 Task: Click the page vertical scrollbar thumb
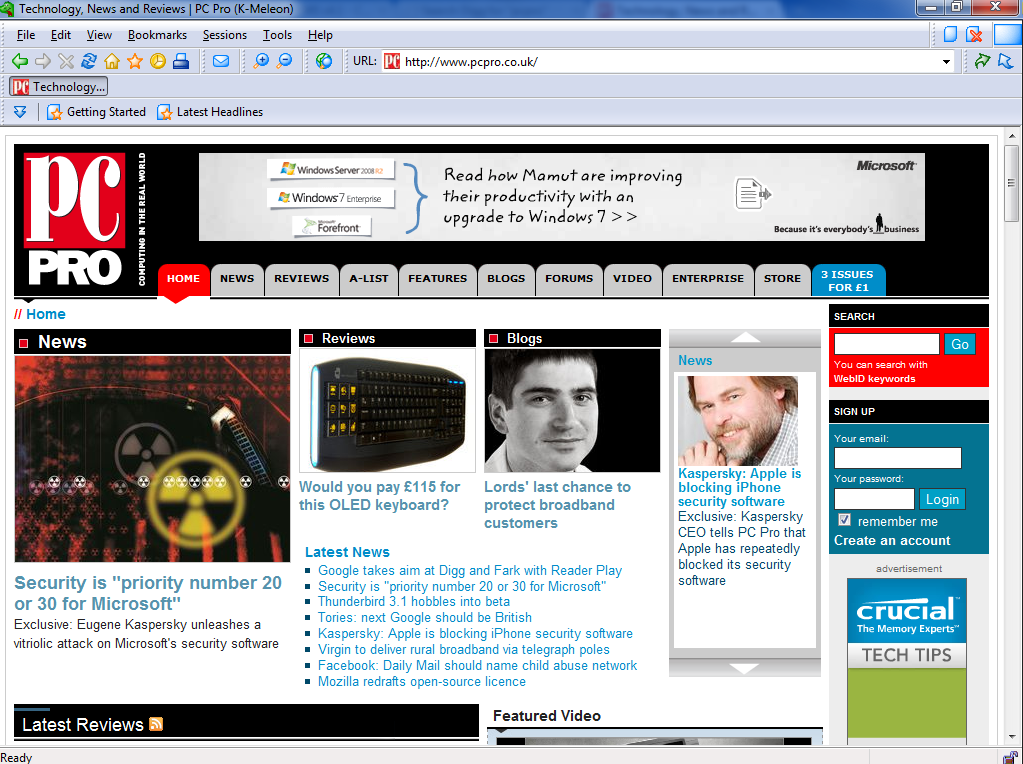click(x=1011, y=183)
